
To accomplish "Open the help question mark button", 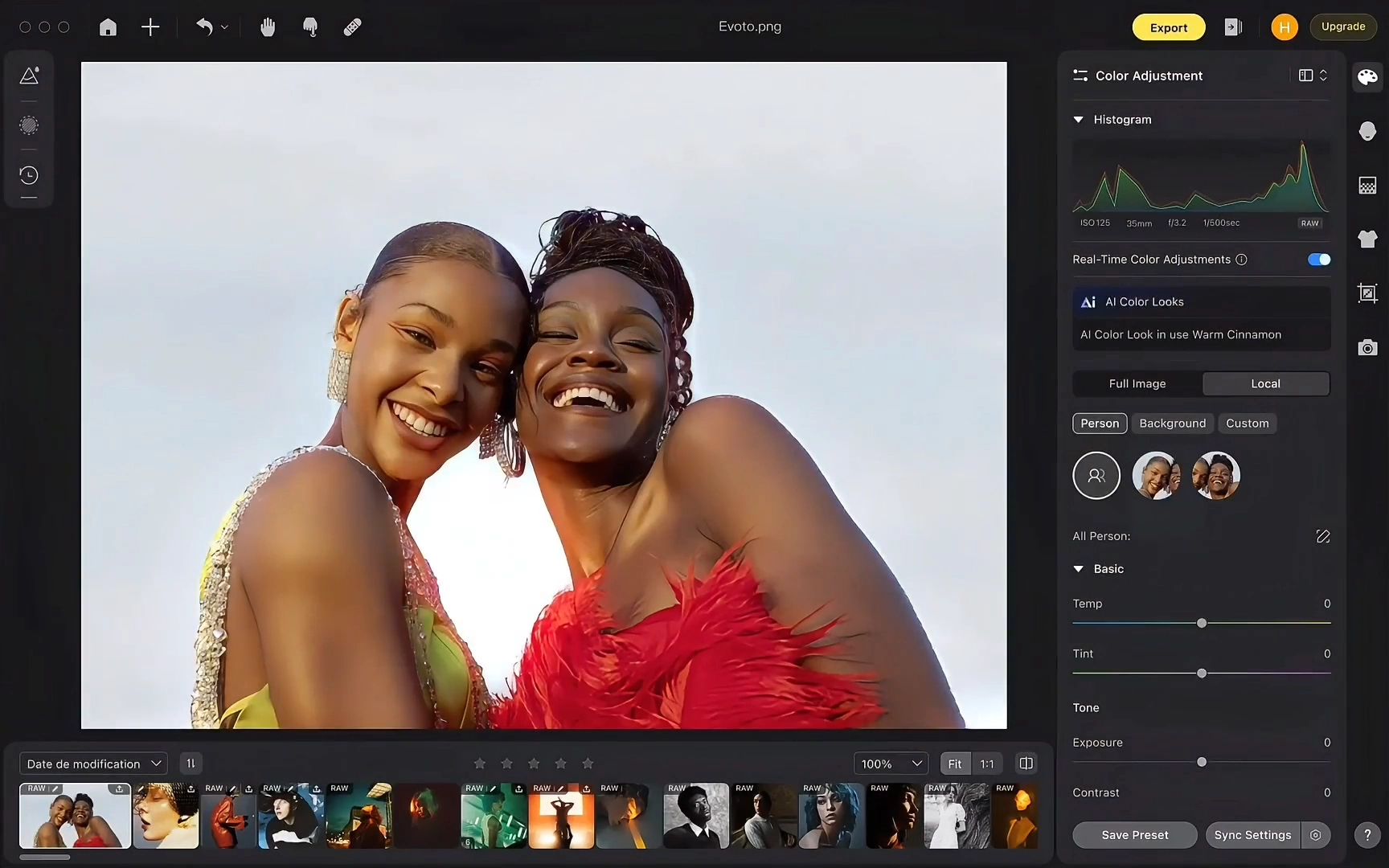I will click(1367, 835).
